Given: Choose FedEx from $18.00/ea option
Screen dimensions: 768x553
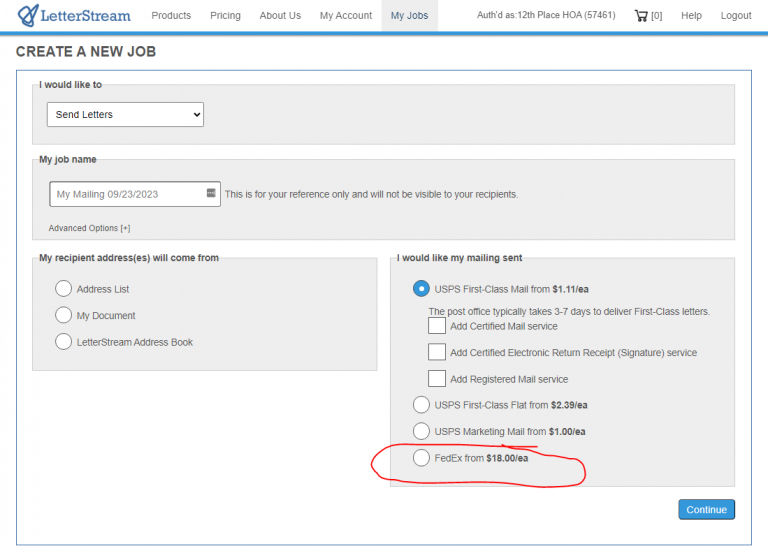Looking at the screenshot, I should tap(422, 458).
